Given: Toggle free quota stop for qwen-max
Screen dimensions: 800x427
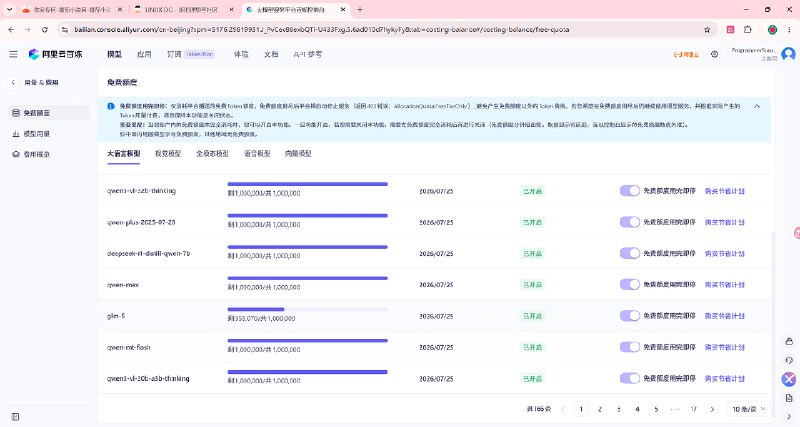Looking at the screenshot, I should pos(630,284).
